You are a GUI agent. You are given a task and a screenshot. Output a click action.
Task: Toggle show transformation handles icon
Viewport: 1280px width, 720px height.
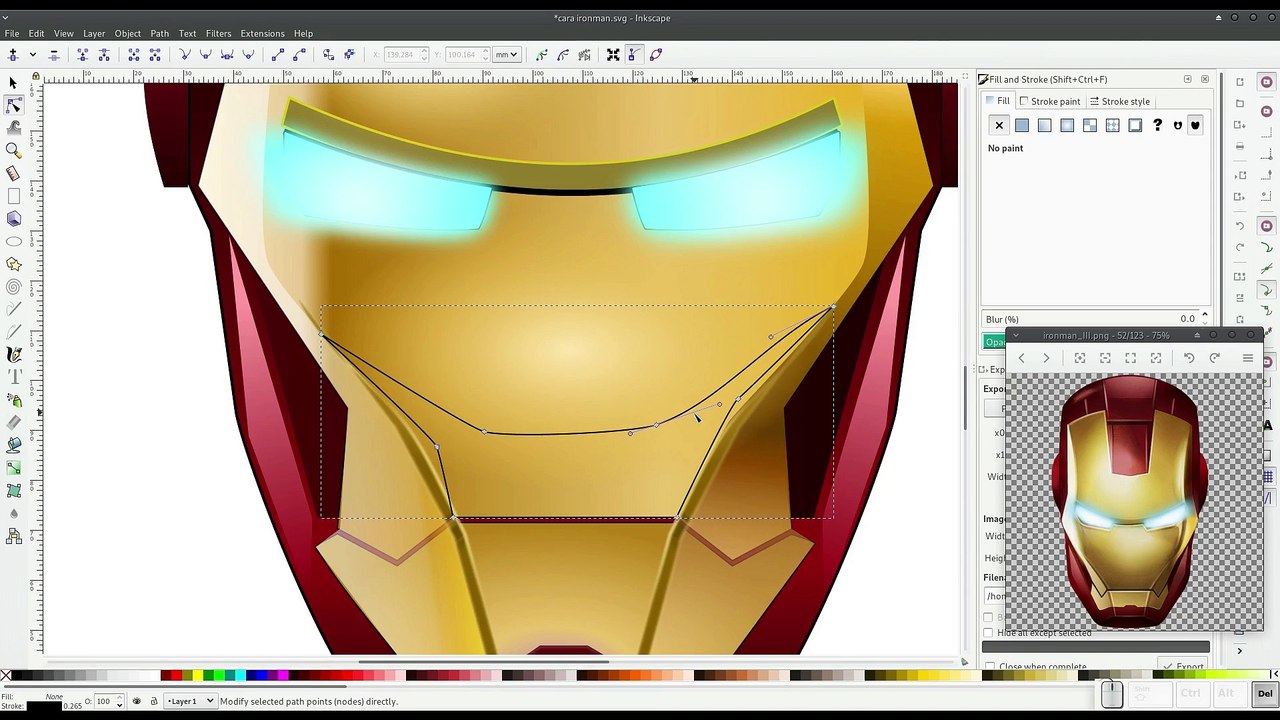(613, 54)
